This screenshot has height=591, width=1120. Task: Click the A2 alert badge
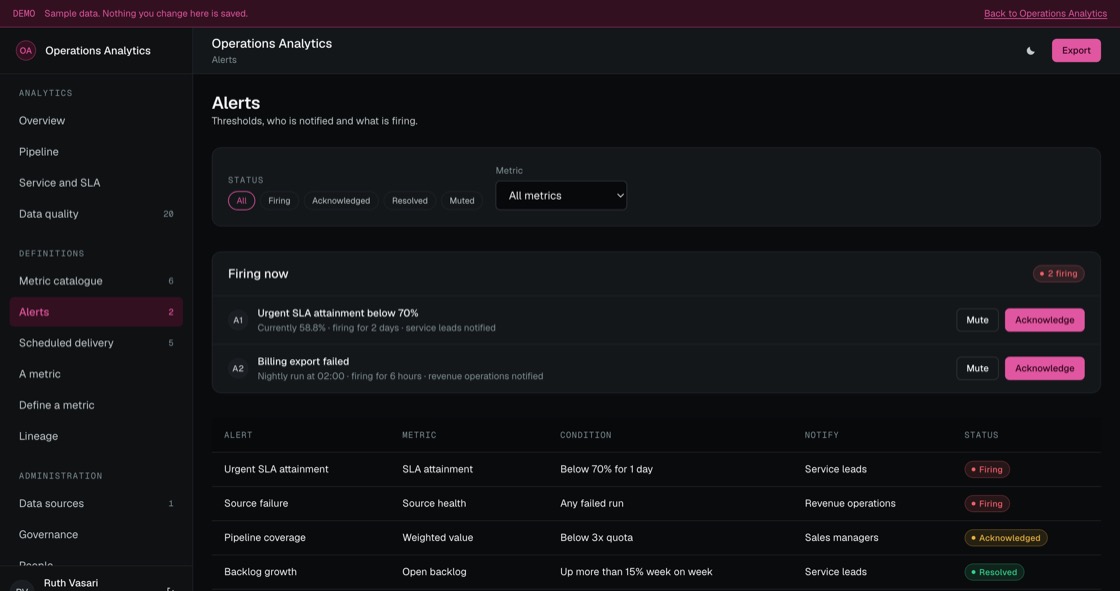pos(238,369)
